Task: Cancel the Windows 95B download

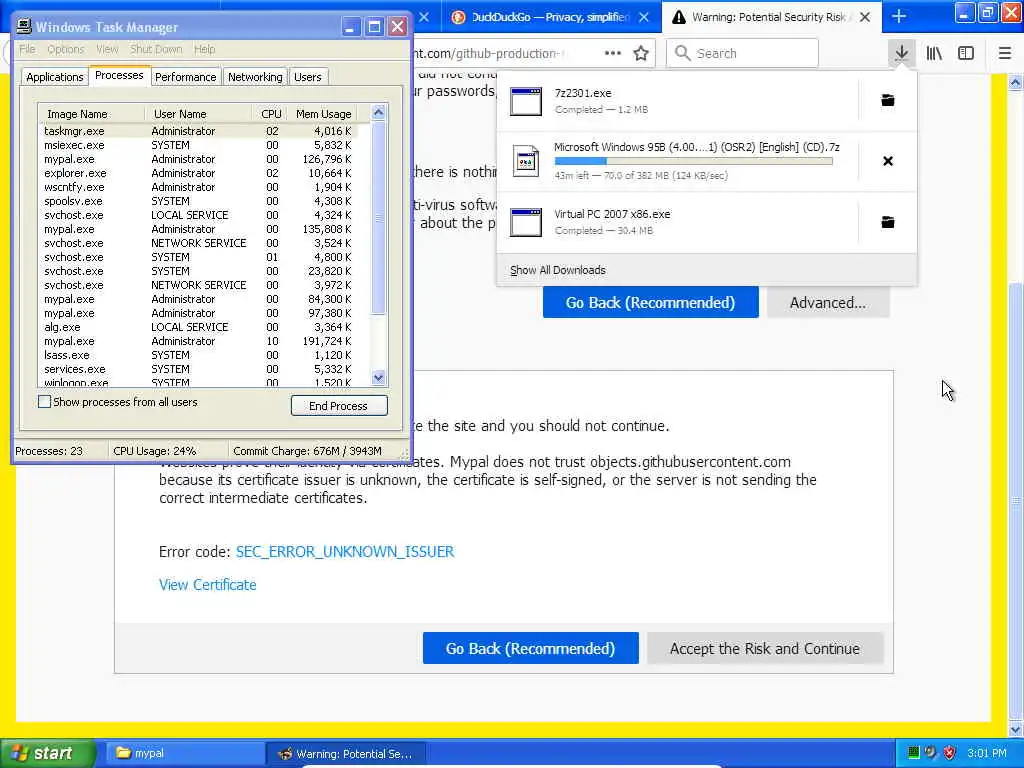Action: pos(888,161)
